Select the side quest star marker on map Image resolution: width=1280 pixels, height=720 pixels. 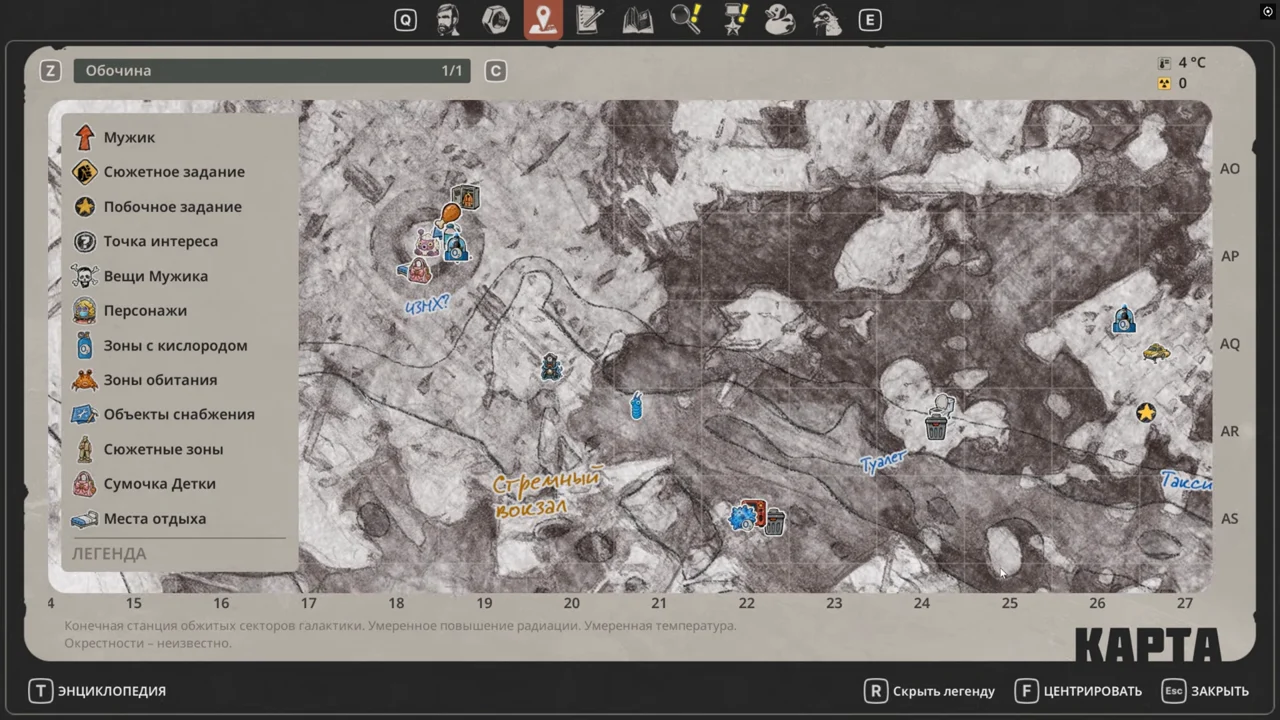click(1146, 412)
